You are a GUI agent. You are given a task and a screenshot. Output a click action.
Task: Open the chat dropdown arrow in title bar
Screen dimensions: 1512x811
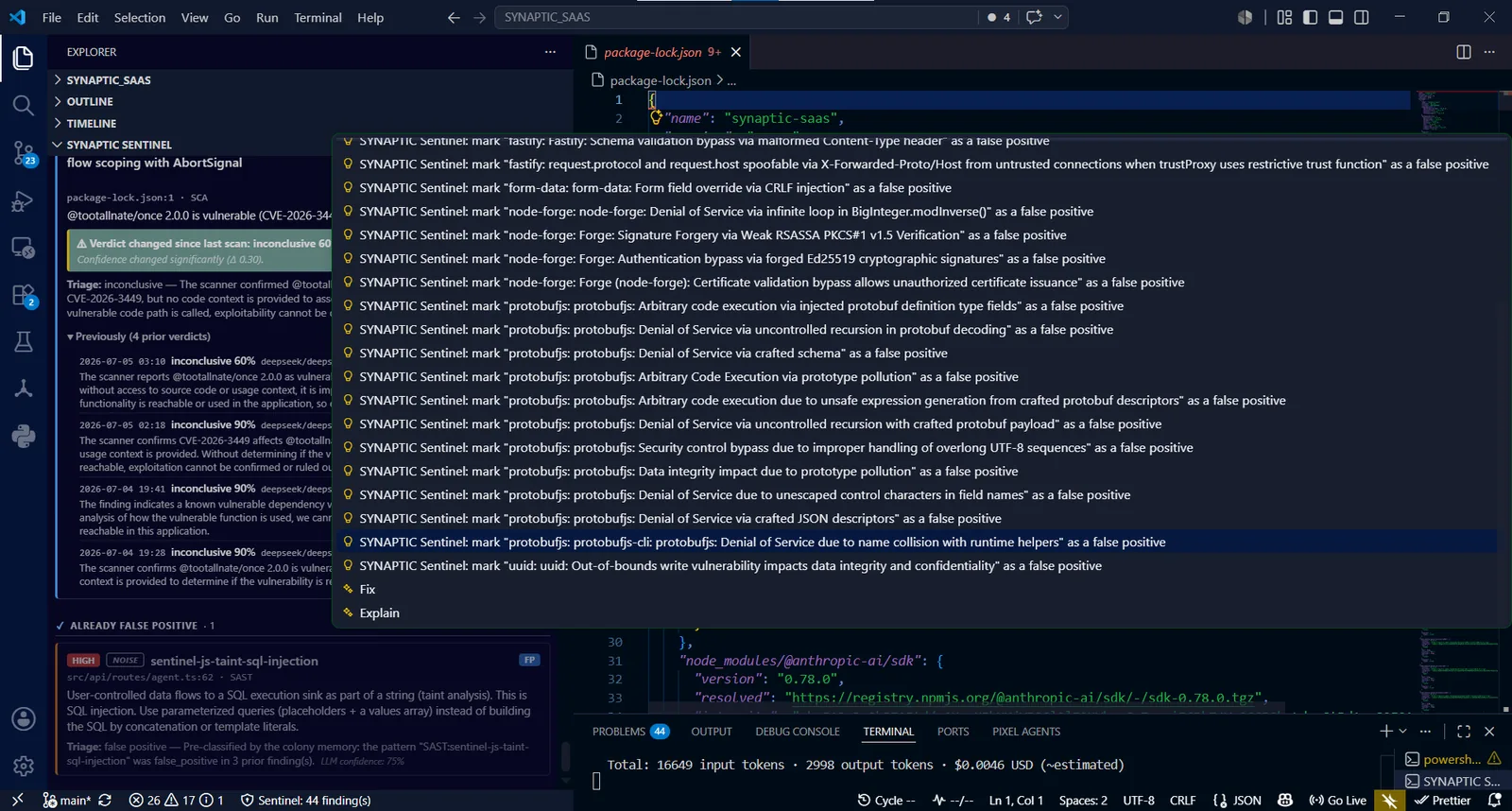coord(1057,17)
